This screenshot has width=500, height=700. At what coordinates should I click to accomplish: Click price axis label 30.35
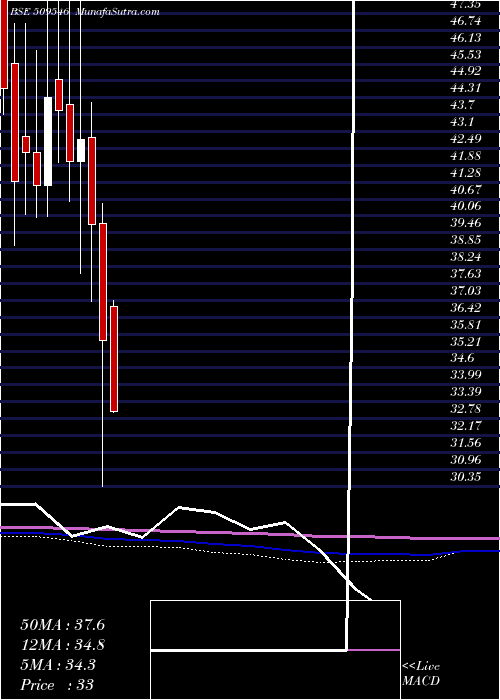pyautogui.click(x=466, y=477)
